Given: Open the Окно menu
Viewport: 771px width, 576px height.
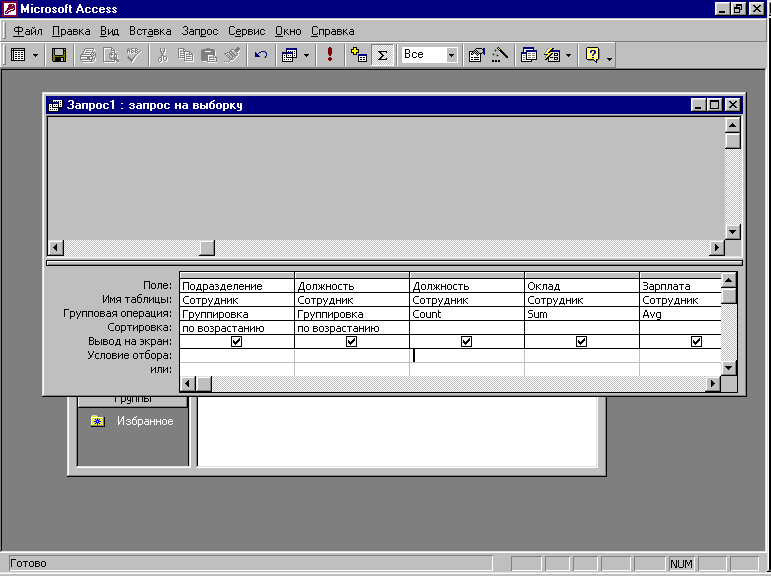Looking at the screenshot, I should (288, 31).
